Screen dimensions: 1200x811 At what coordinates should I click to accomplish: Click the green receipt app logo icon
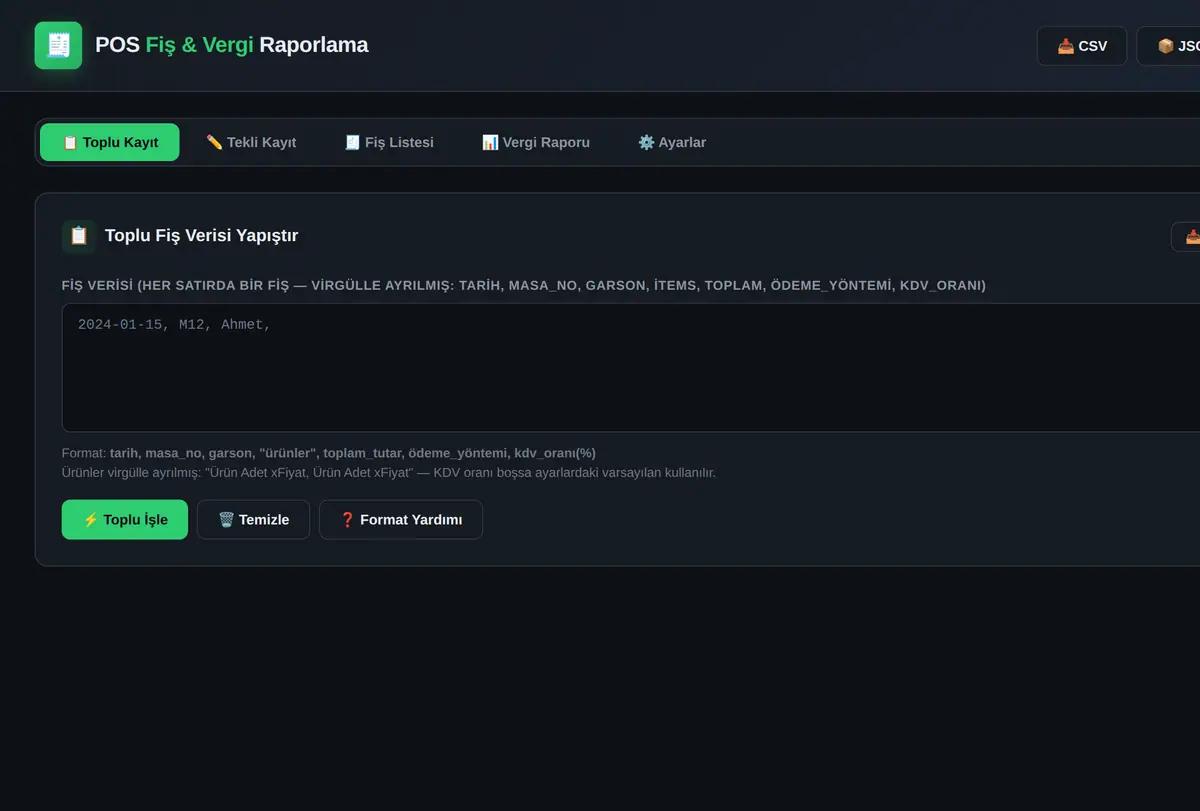(58, 45)
